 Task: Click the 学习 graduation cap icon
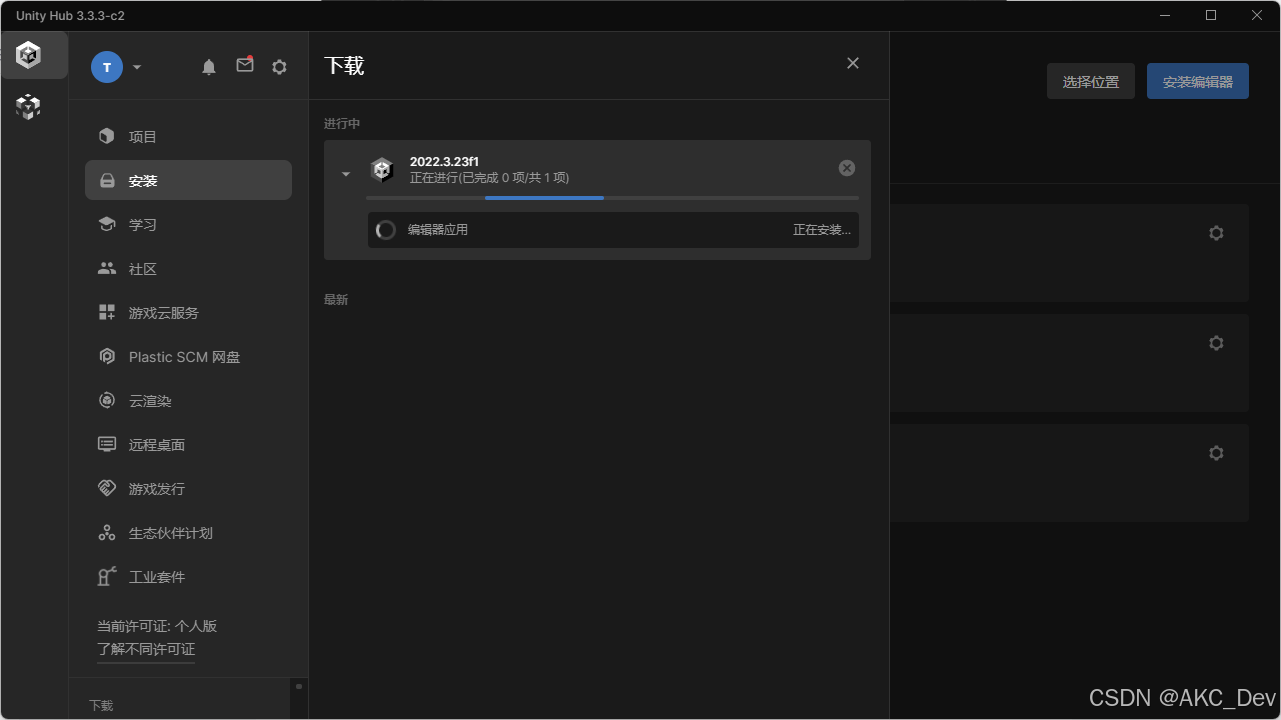coord(107,224)
